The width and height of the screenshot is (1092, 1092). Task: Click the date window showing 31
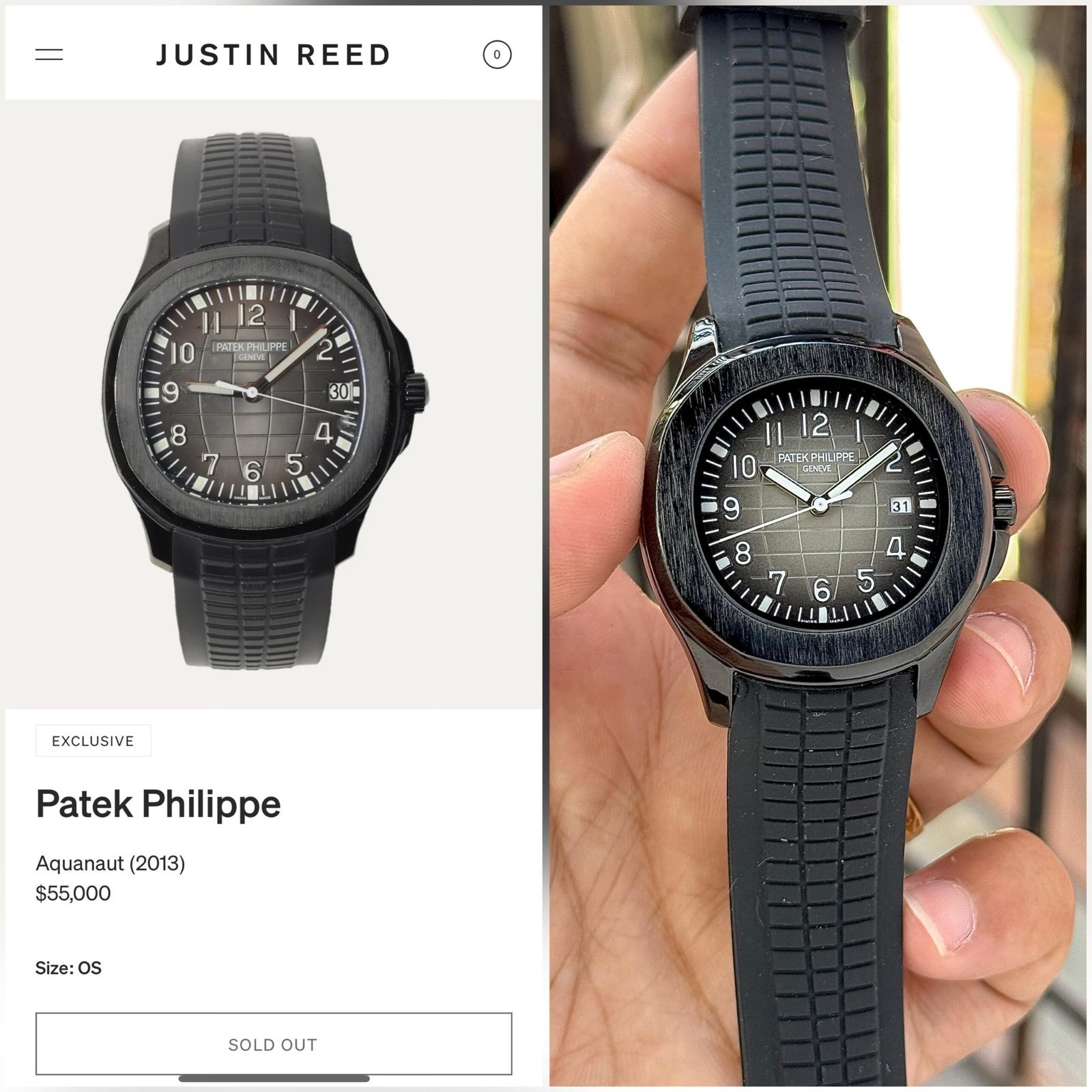point(900,506)
